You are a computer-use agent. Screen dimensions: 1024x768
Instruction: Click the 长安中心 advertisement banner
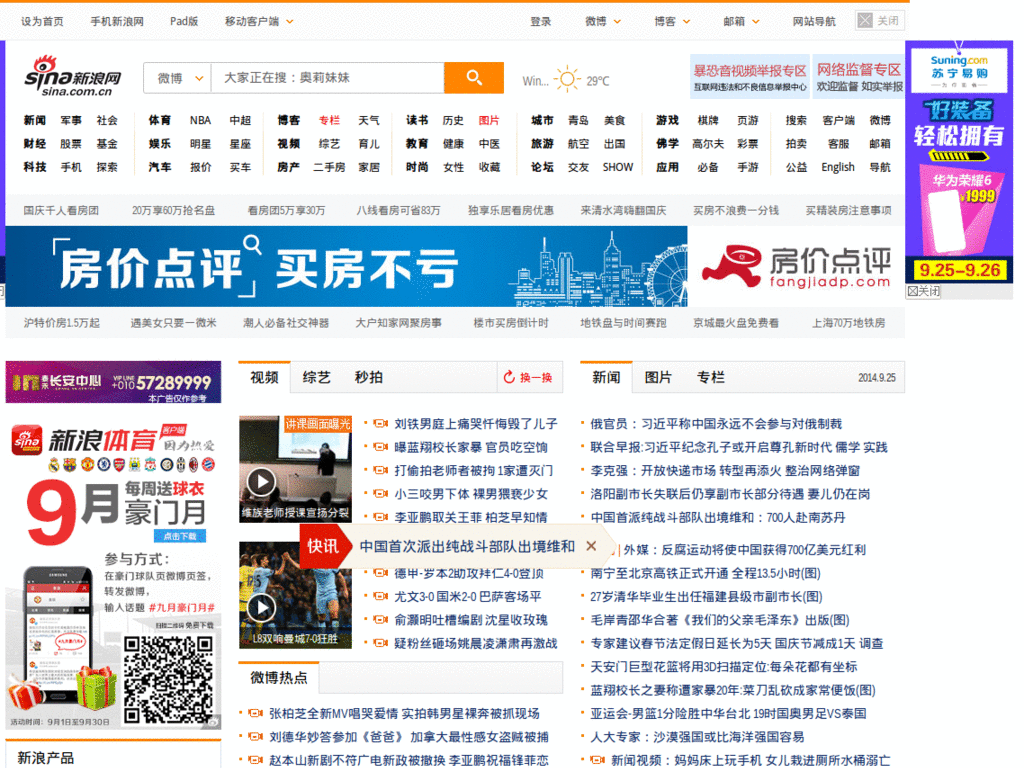tap(113, 382)
